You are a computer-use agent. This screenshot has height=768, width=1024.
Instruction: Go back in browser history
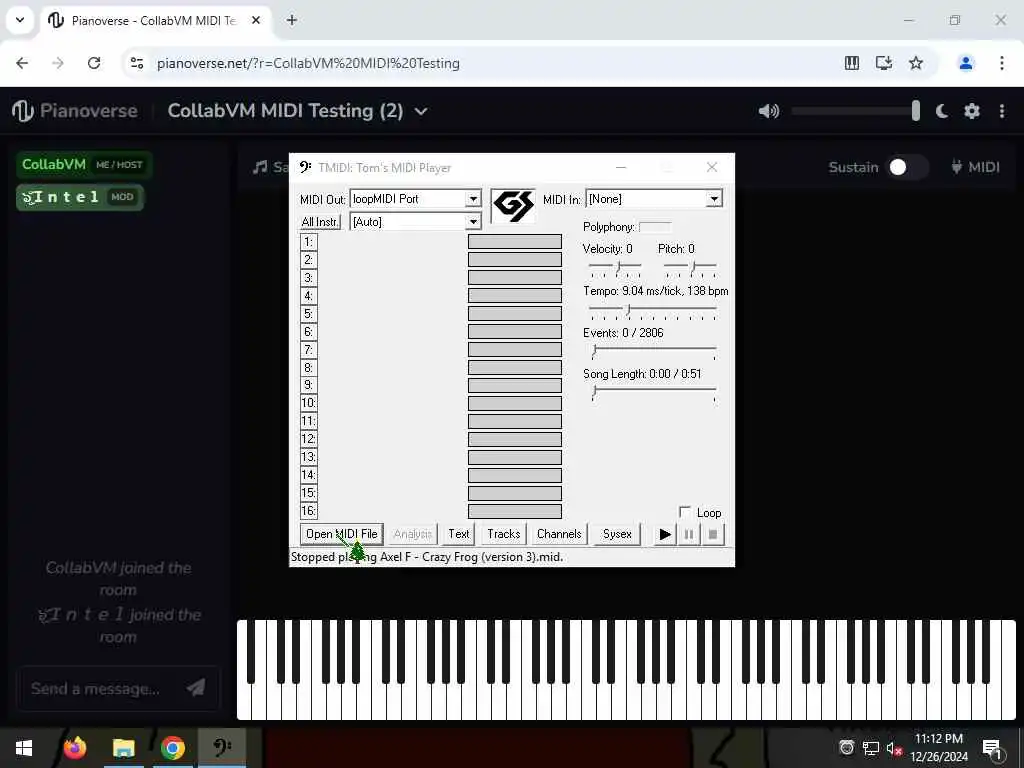pos(22,63)
